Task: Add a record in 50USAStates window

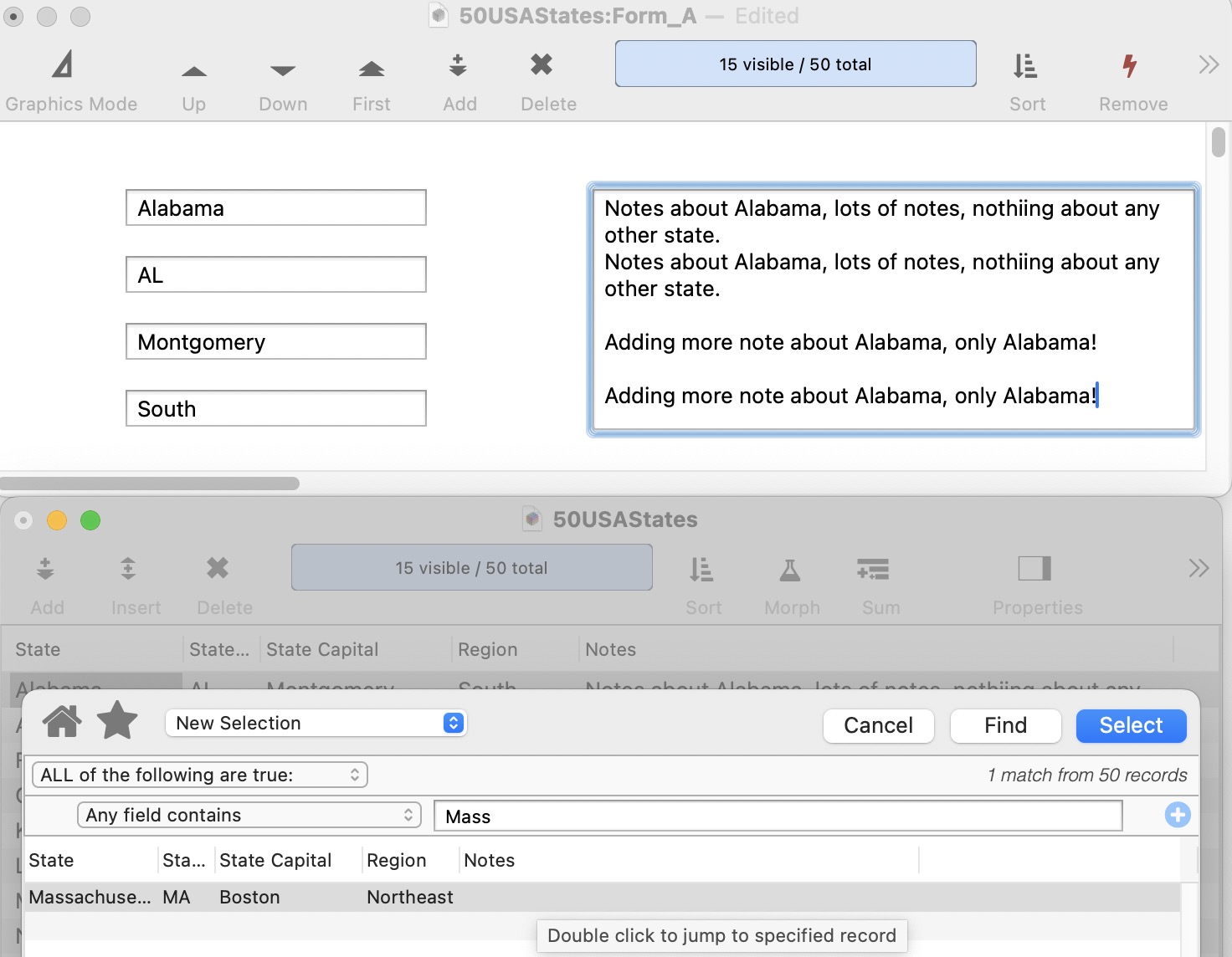Action: coord(45,569)
